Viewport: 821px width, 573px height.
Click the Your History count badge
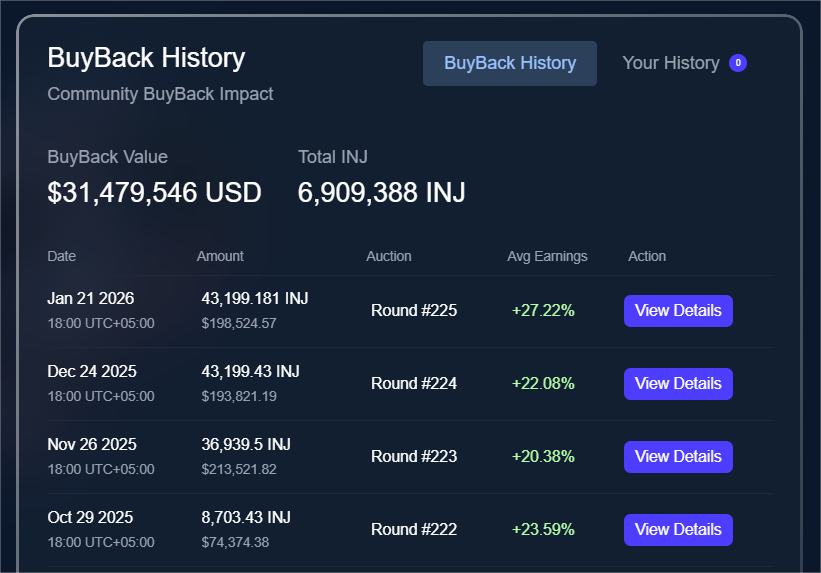[738, 63]
